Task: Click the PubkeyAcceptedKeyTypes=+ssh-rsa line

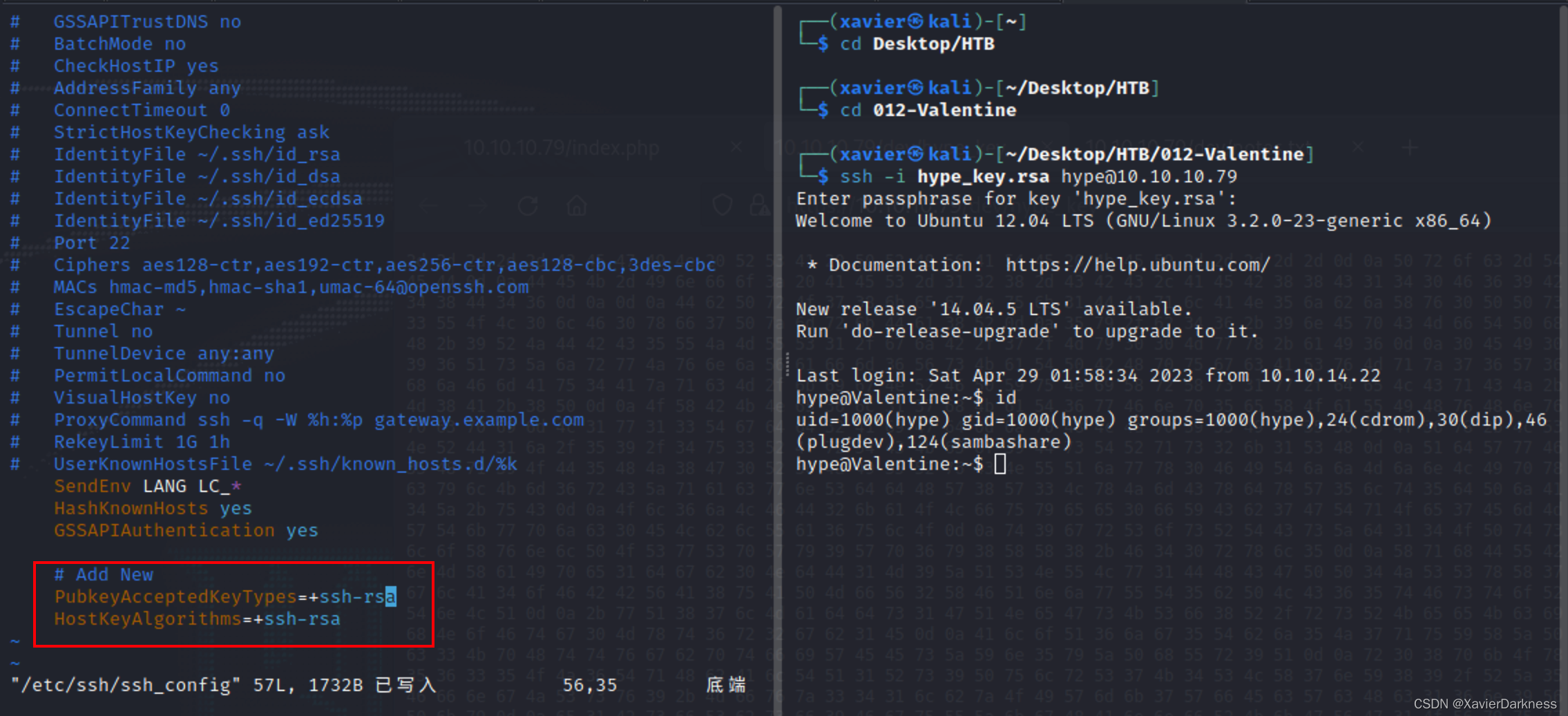Action: click(225, 596)
